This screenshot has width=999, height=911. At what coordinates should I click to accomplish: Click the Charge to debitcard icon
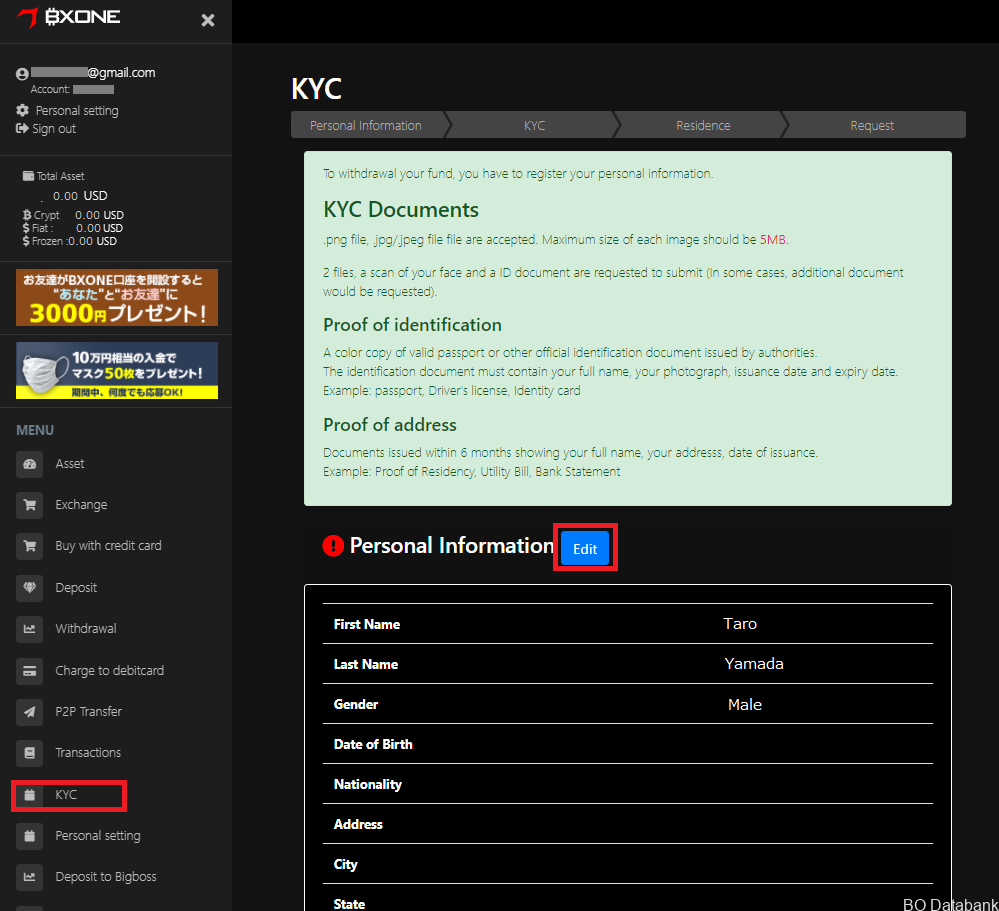pyautogui.click(x=29, y=671)
